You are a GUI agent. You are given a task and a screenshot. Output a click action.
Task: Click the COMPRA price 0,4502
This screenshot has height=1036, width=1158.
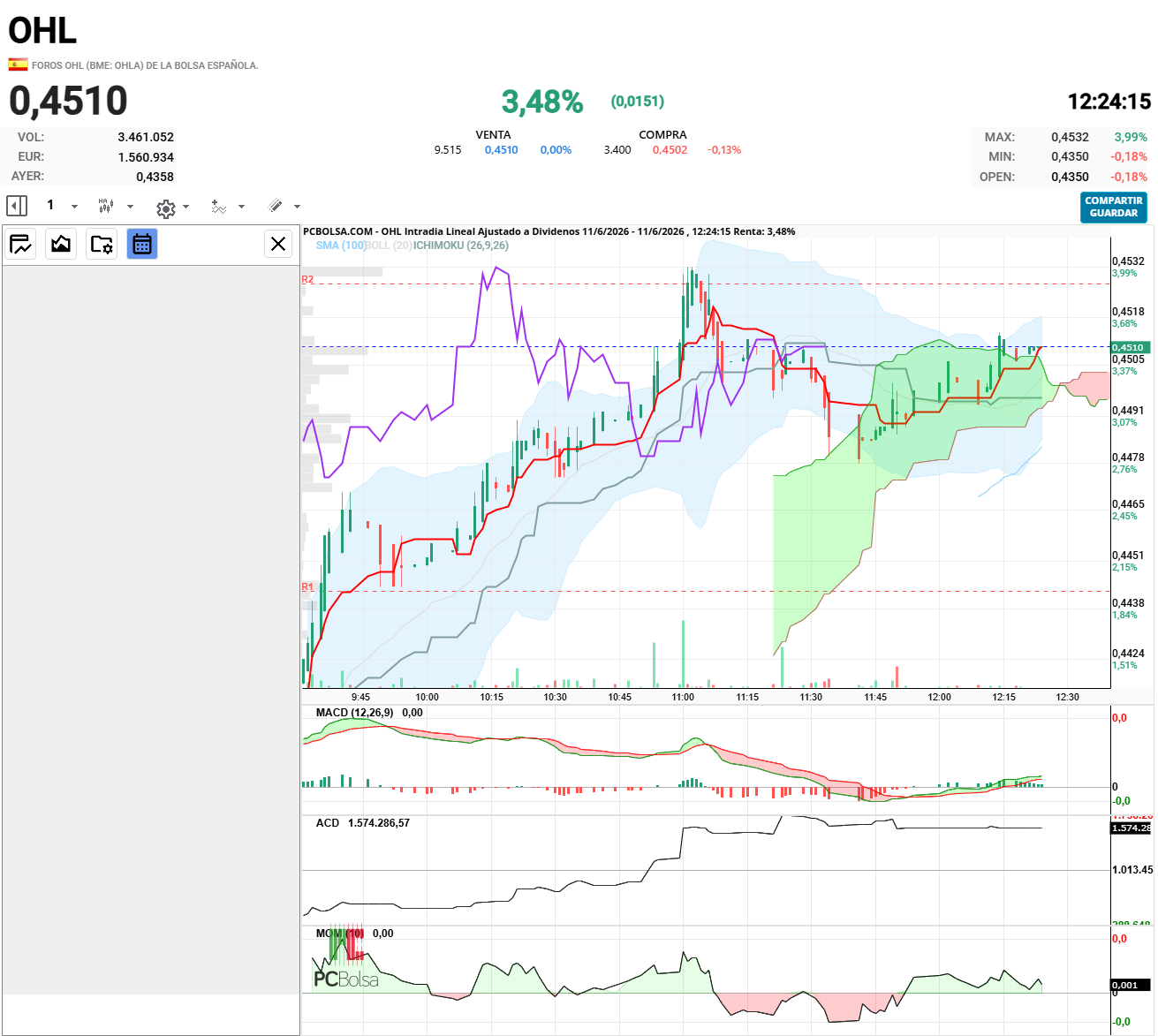coord(670,150)
